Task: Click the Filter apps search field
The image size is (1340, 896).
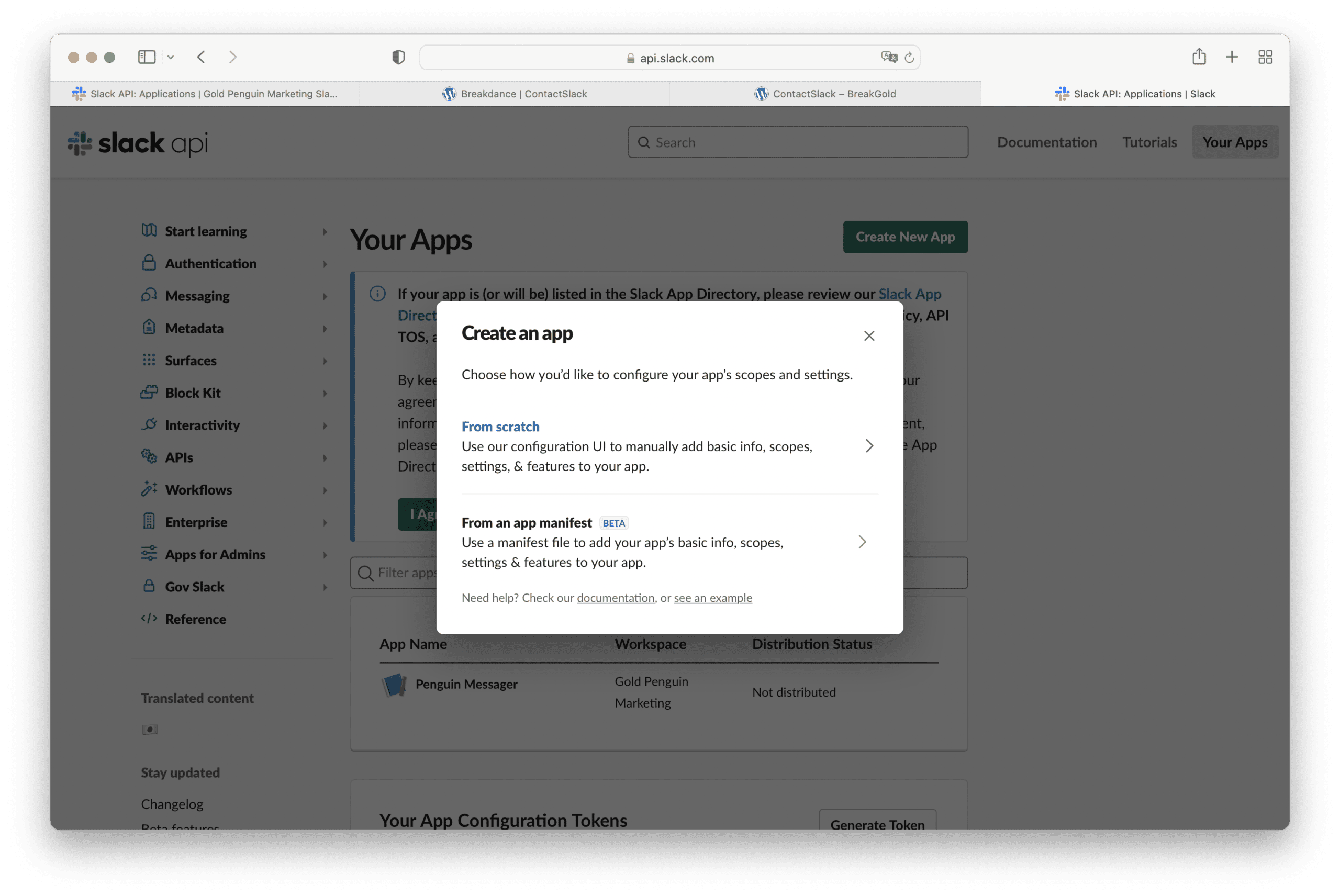Action: tap(659, 573)
